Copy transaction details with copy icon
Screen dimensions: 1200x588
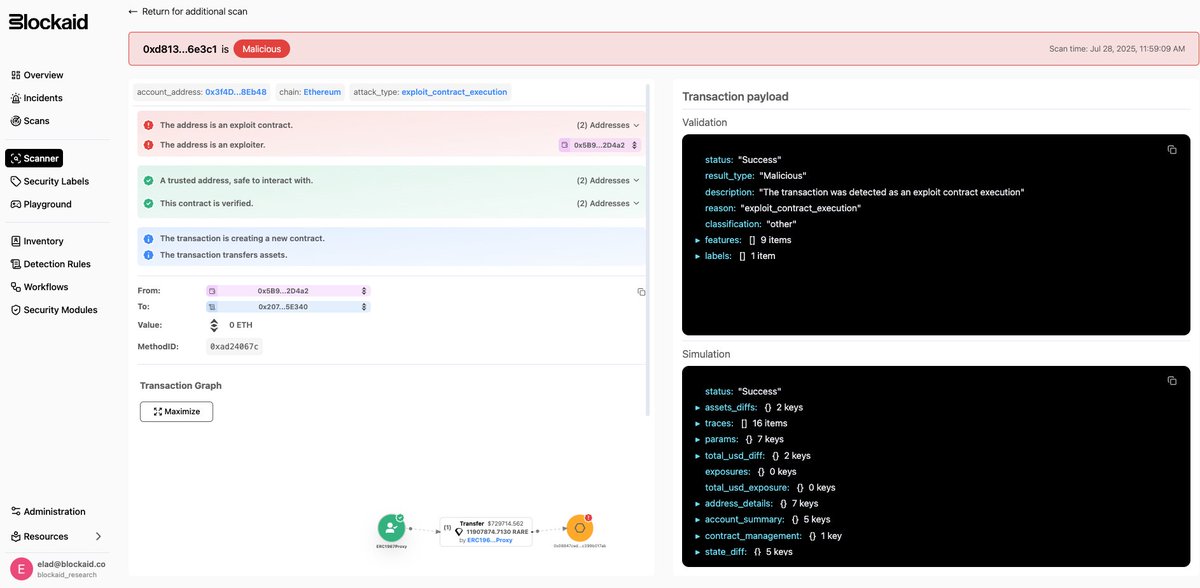tap(641, 292)
